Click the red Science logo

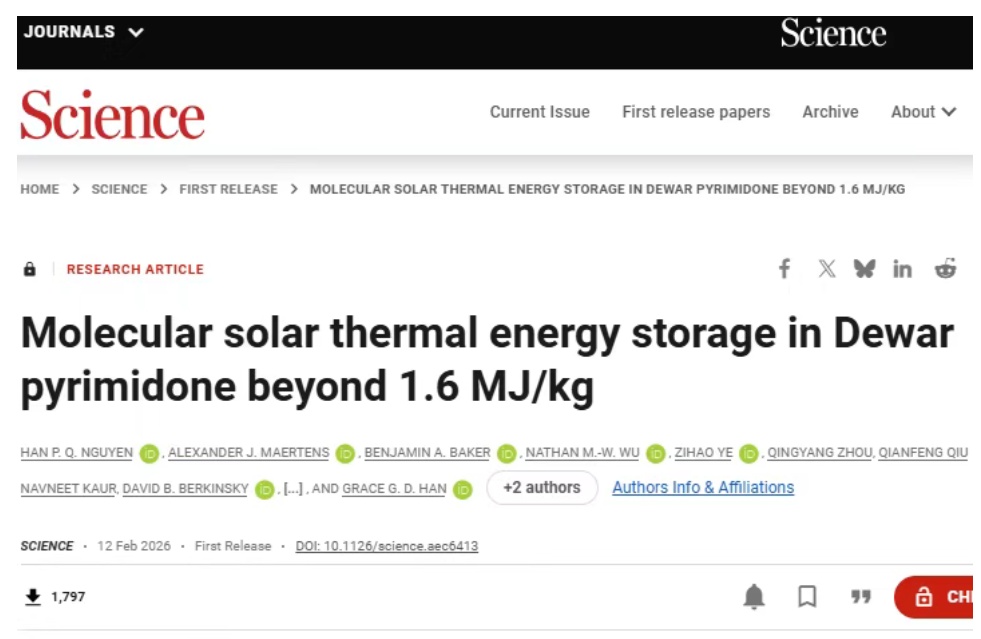pyautogui.click(x=112, y=115)
